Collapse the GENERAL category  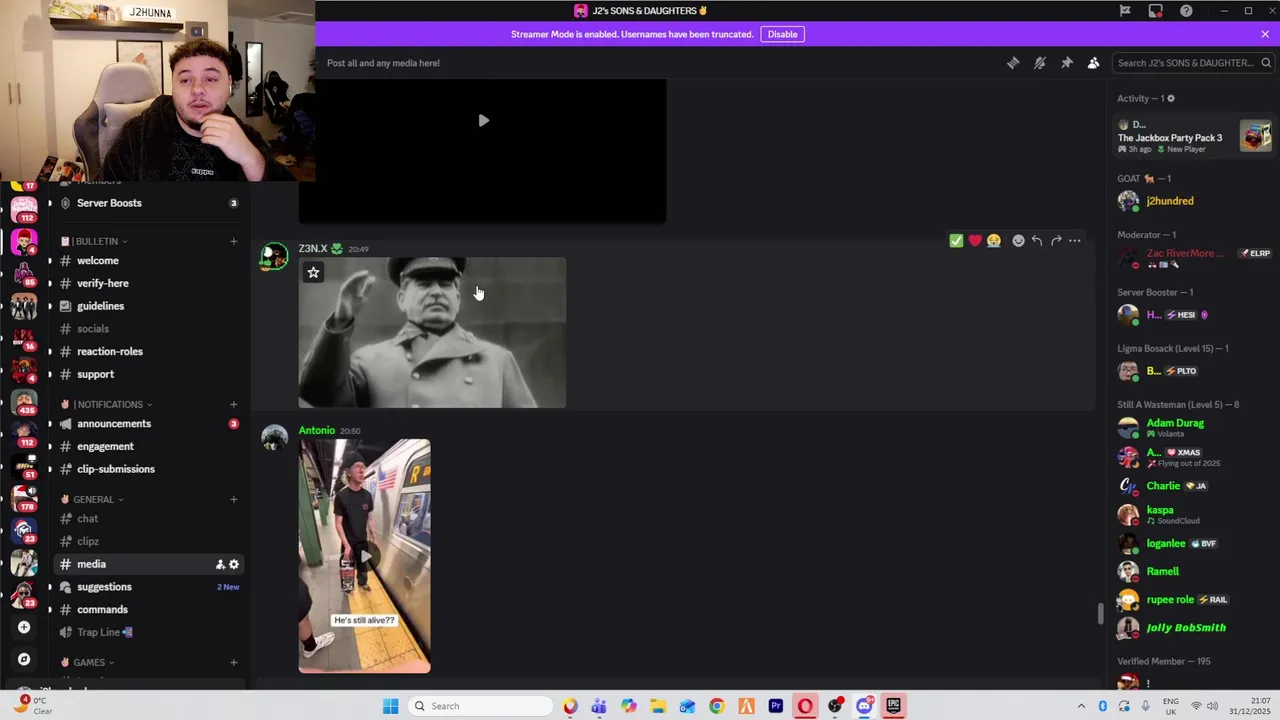[x=92, y=499]
